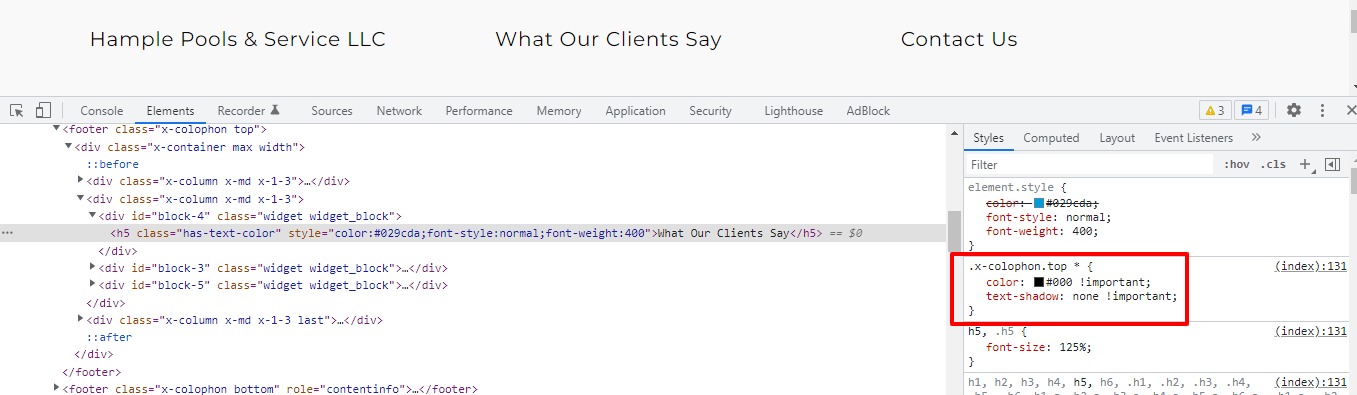Click the closing </footer> tag row
Image resolution: width=1357 pixels, height=395 pixels.
[91, 372]
